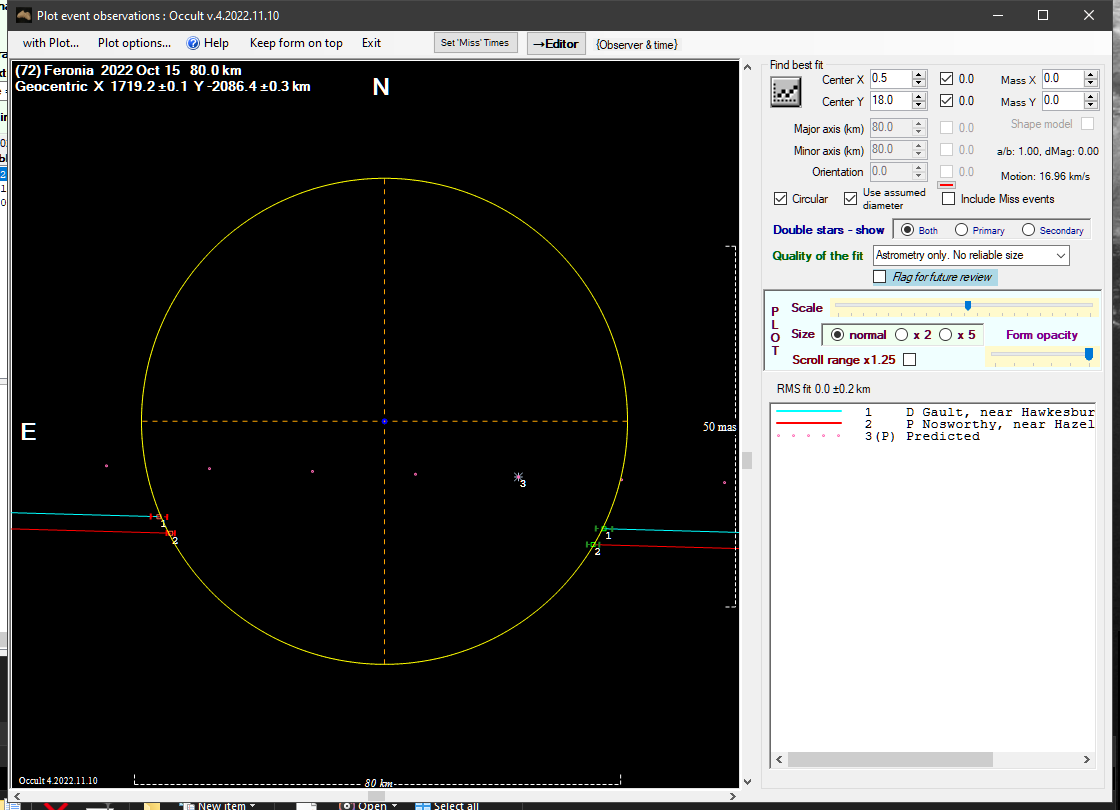1120x810 pixels.
Task: Toggle the checkbox beside Center X
Action: point(946,79)
